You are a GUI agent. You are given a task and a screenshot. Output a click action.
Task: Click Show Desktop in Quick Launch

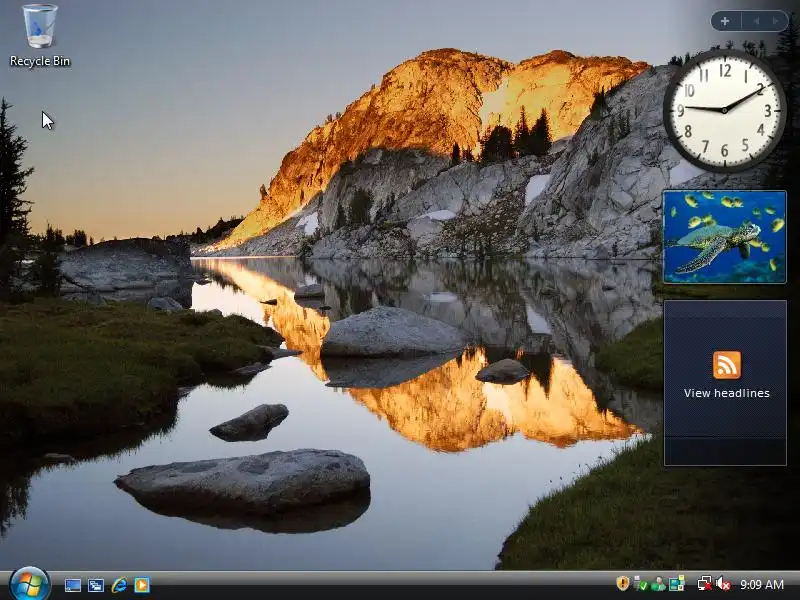pyautogui.click(x=72, y=585)
